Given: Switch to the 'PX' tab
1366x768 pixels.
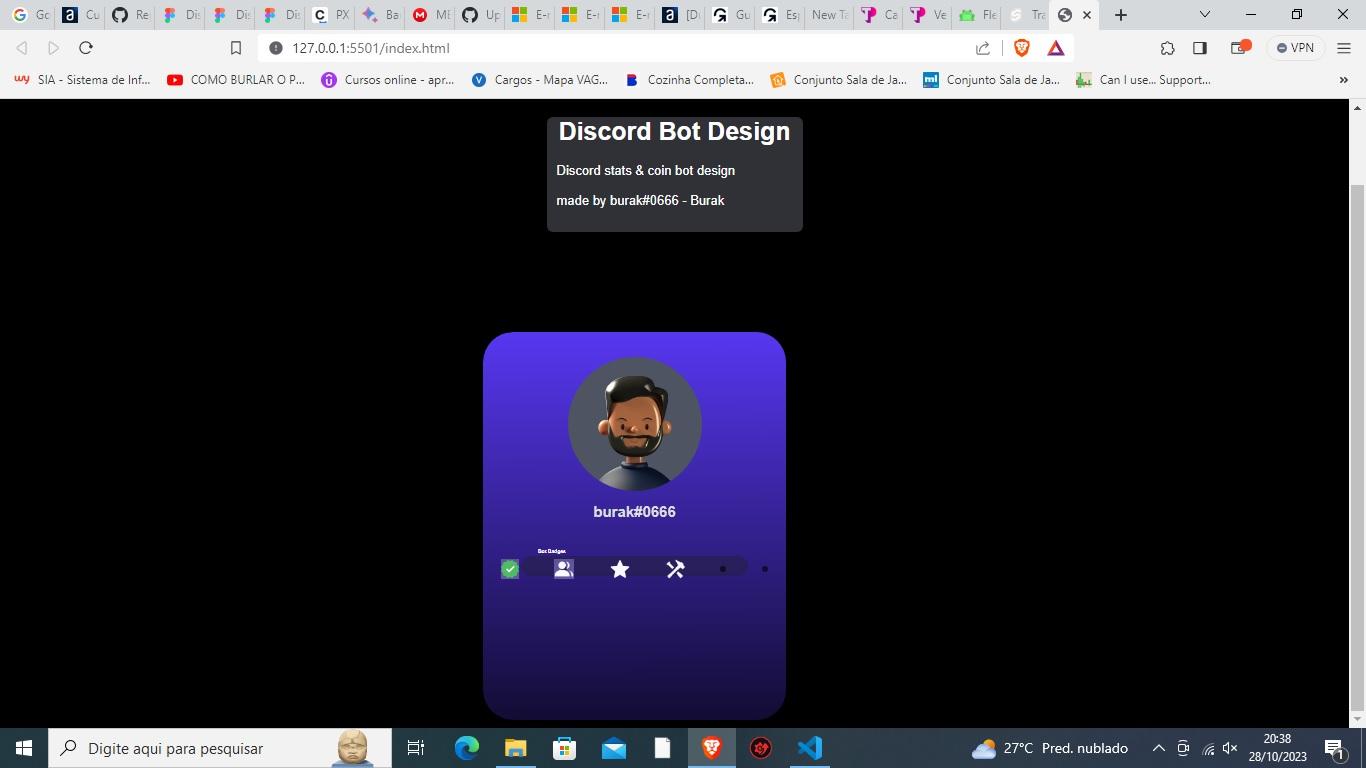Looking at the screenshot, I should pos(330,15).
